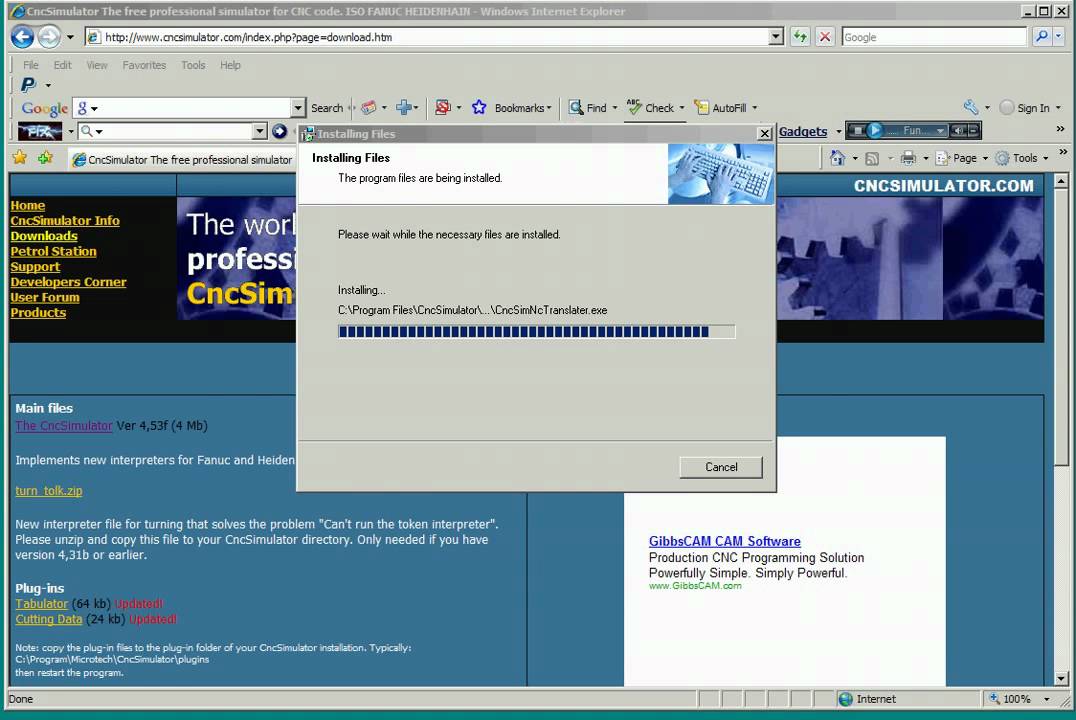The height and width of the screenshot is (720, 1076).
Task: Click the Google toolbar logo
Action: click(x=45, y=108)
